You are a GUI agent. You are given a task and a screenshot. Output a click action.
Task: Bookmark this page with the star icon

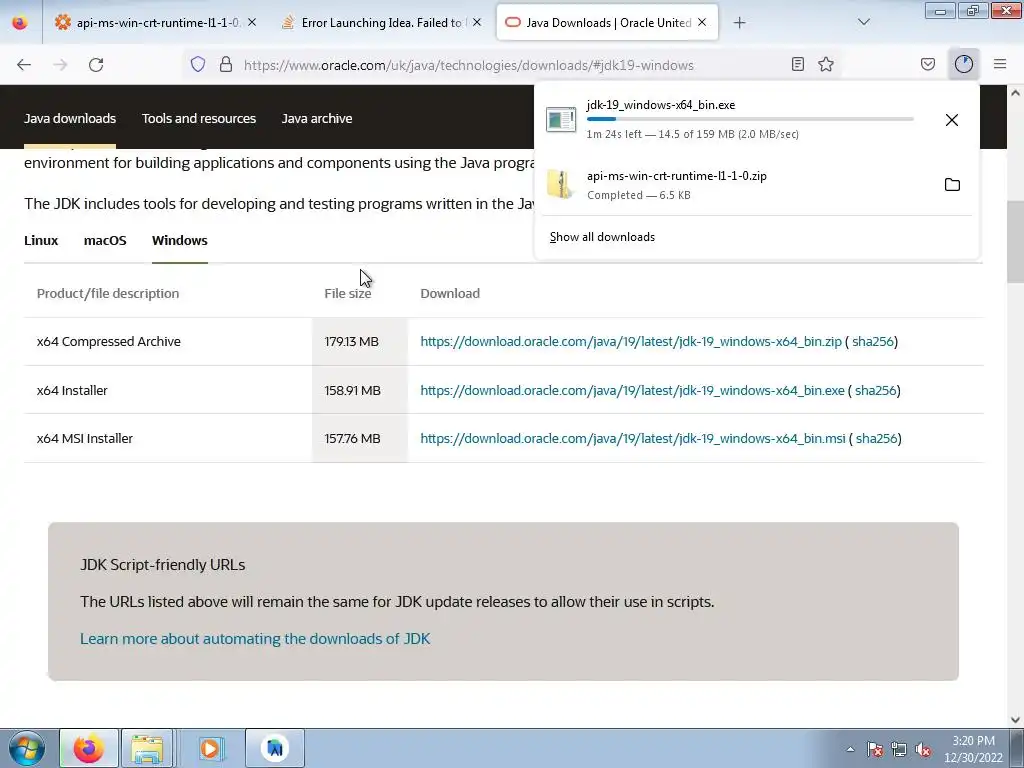coord(826,64)
